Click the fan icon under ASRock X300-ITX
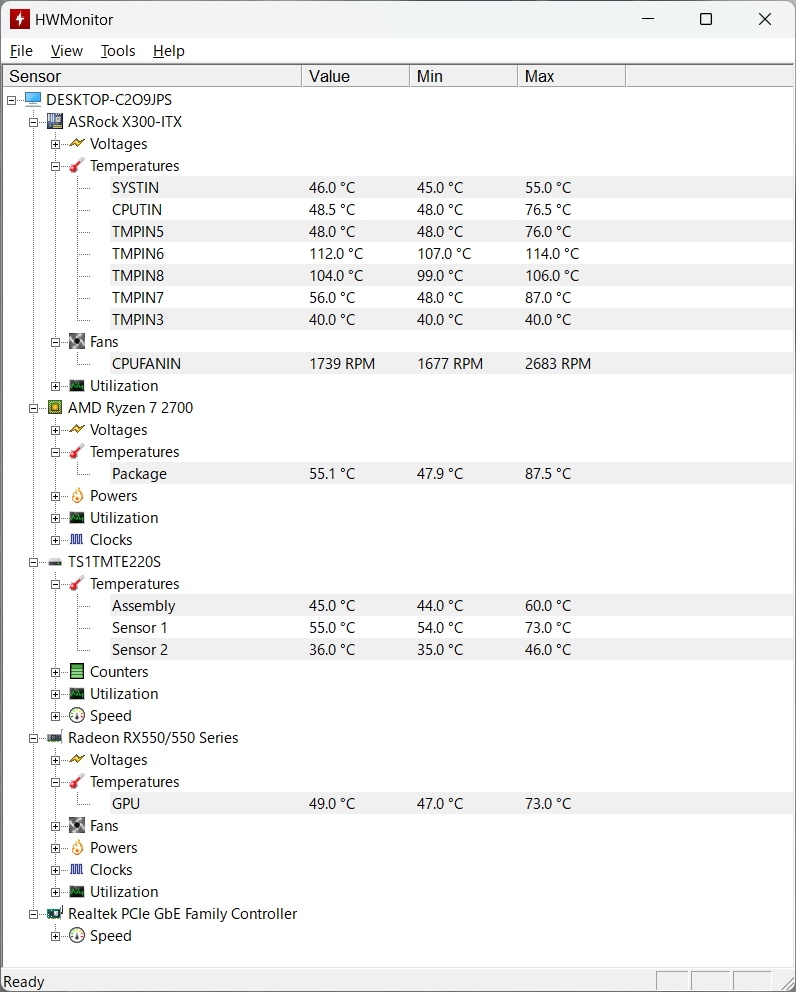The width and height of the screenshot is (796, 992). pyautogui.click(x=77, y=342)
